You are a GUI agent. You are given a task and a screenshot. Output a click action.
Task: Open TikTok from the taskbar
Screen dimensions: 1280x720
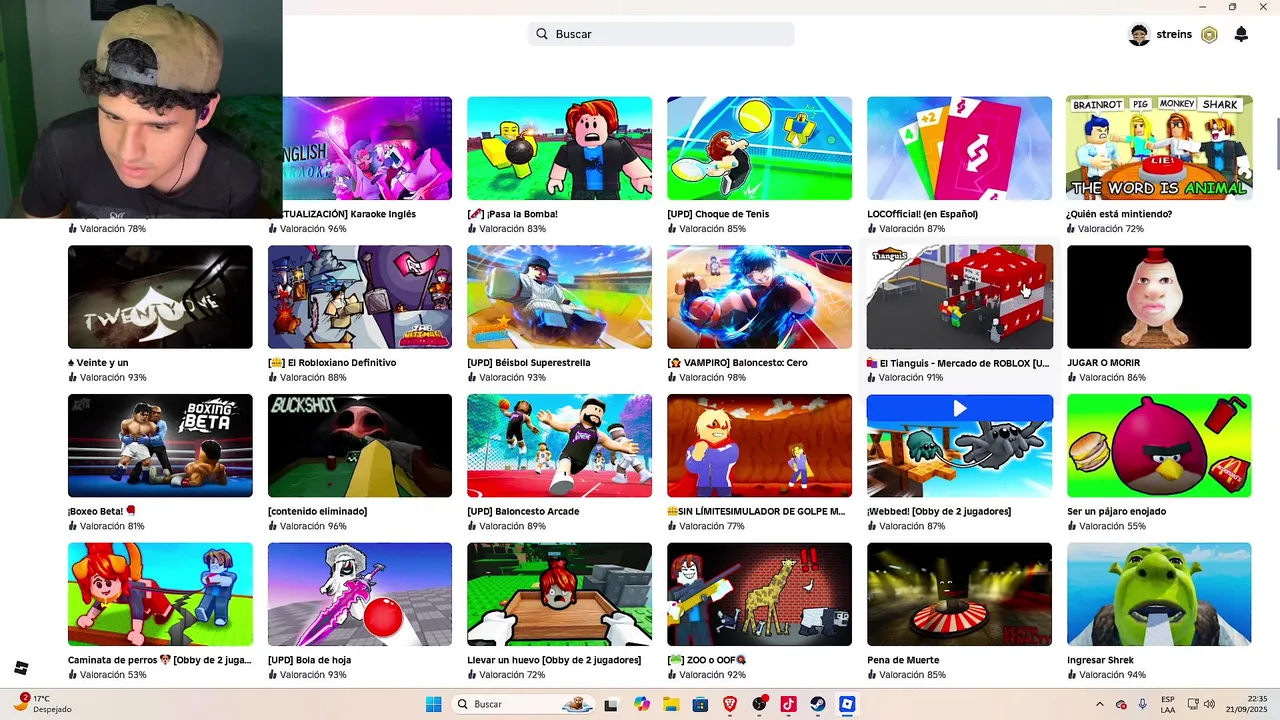pyautogui.click(x=788, y=704)
